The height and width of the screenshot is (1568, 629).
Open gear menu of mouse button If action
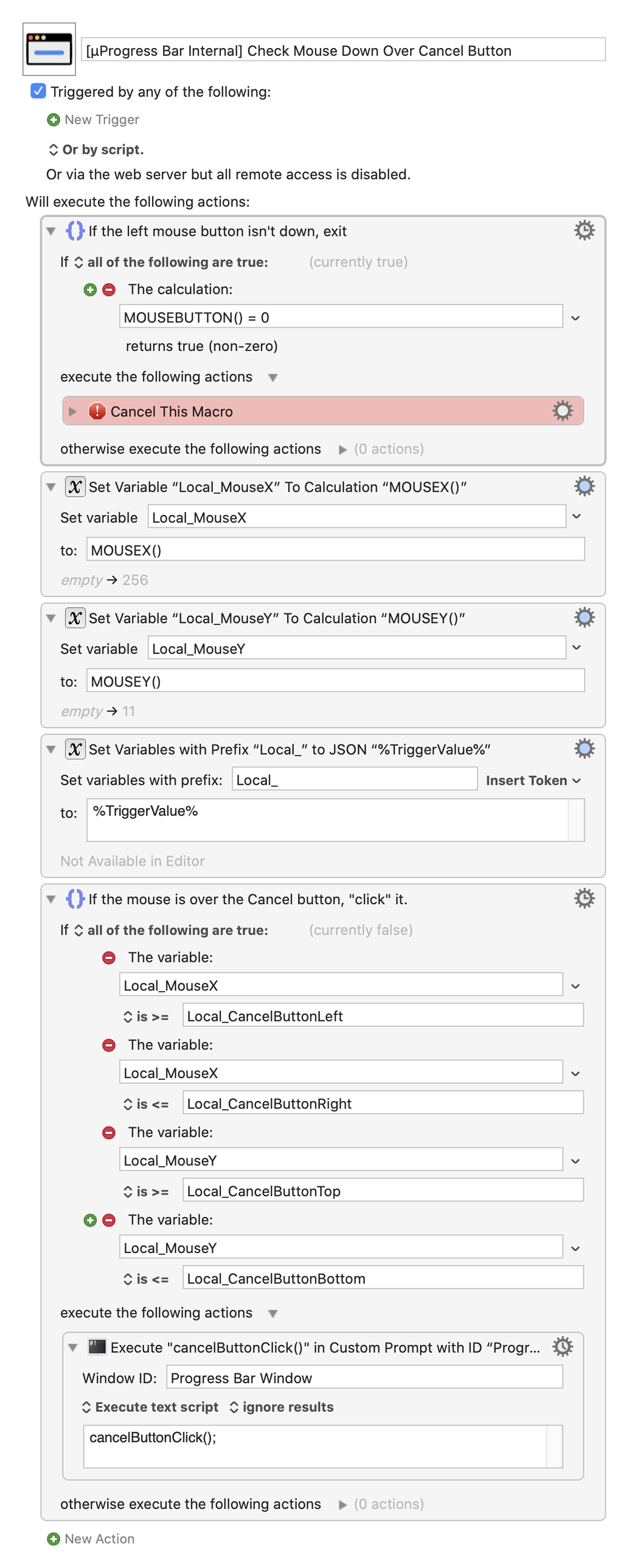[584, 230]
